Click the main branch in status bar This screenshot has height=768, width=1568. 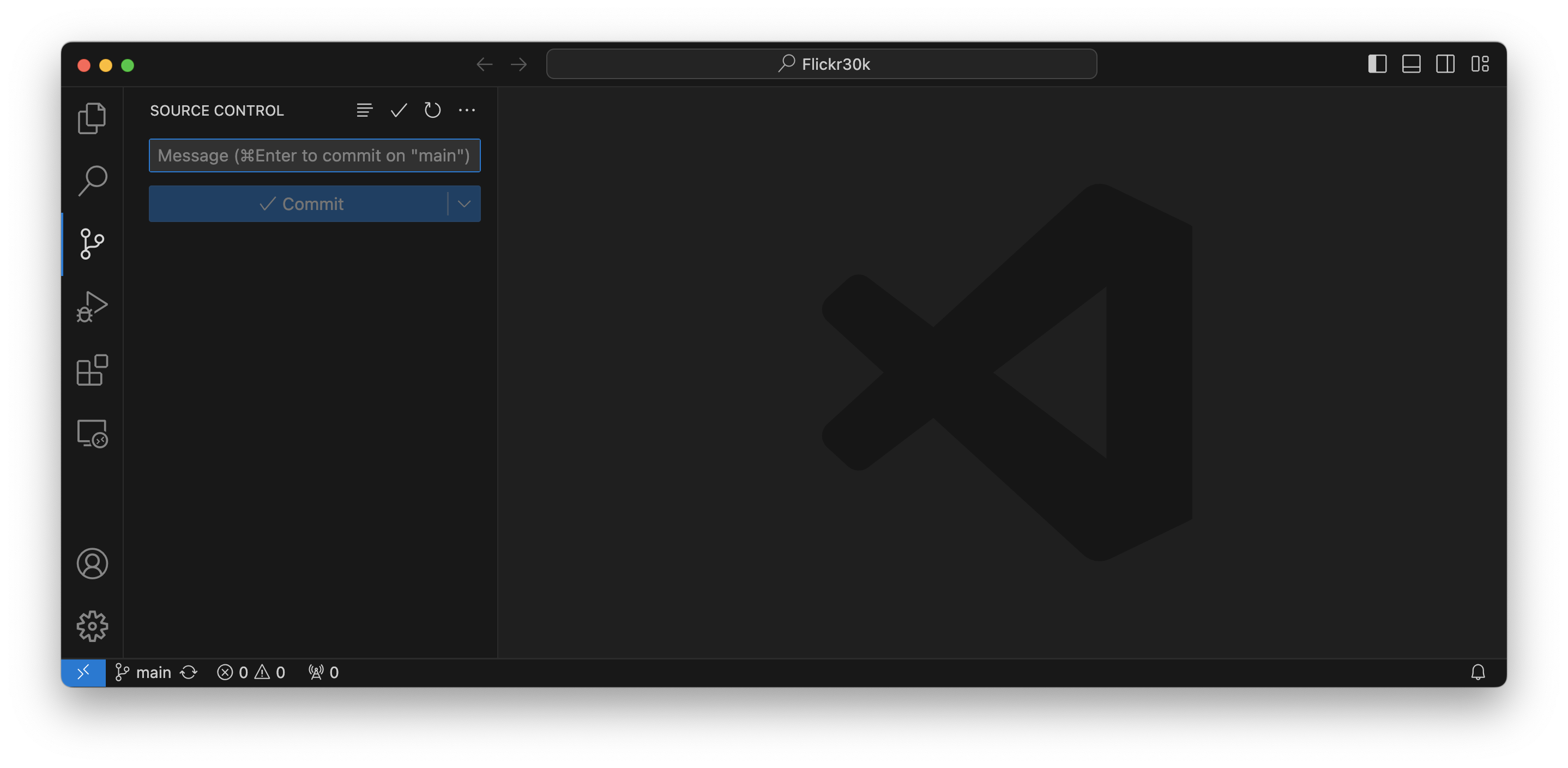point(144,673)
